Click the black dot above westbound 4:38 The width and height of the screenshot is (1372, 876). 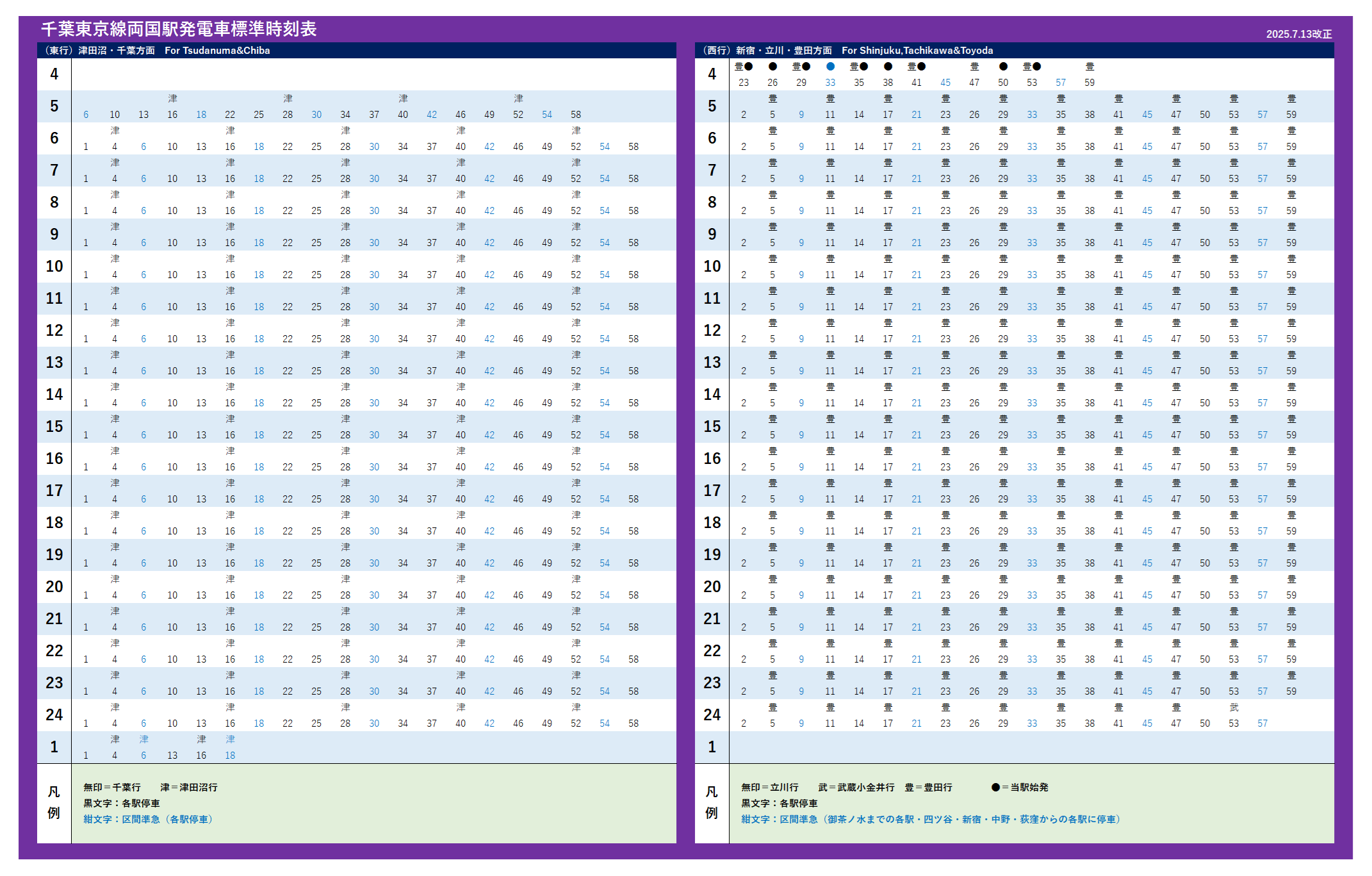[888, 67]
